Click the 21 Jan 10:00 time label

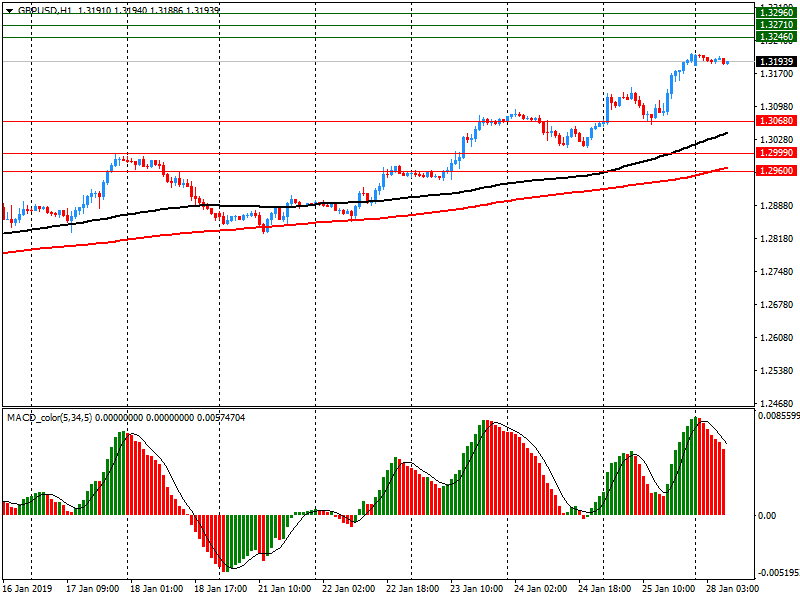pos(284,588)
